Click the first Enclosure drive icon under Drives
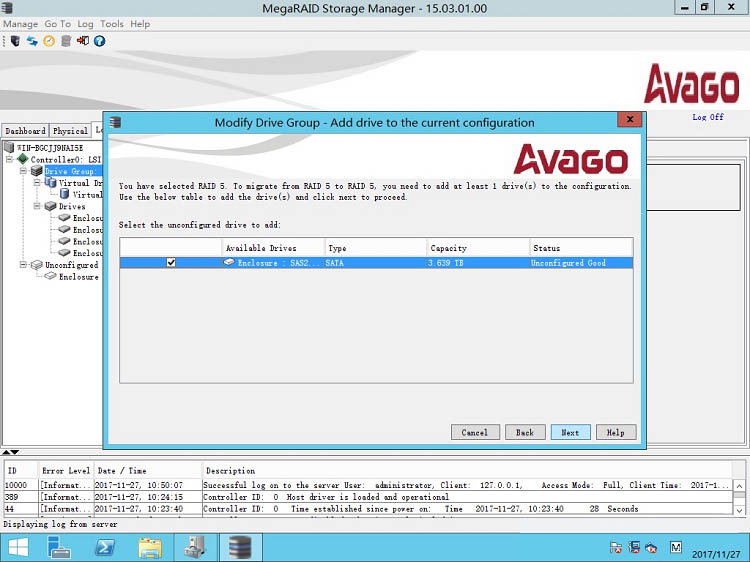750x562 pixels. pyautogui.click(x=64, y=218)
